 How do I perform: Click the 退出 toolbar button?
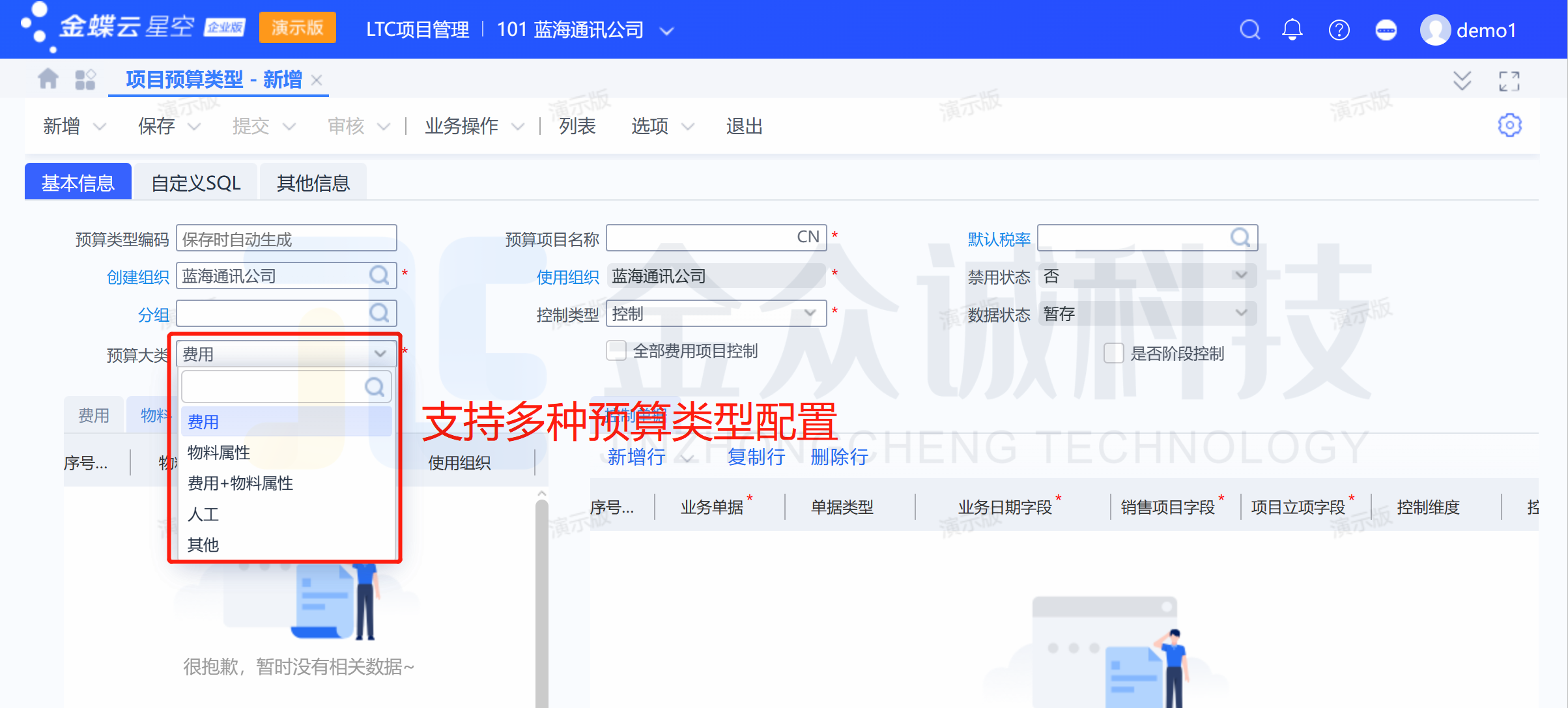[744, 126]
